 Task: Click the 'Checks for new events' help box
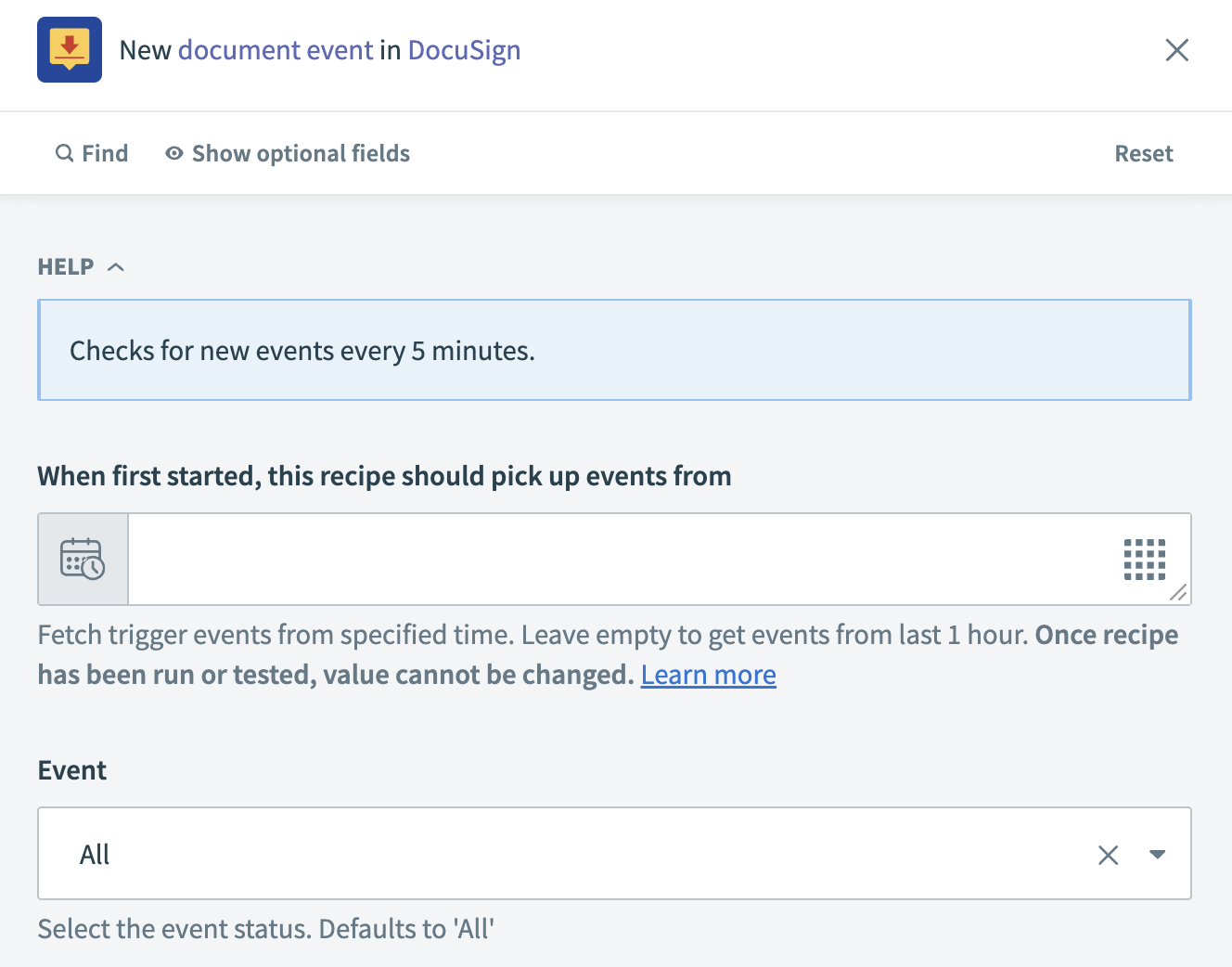(x=614, y=351)
